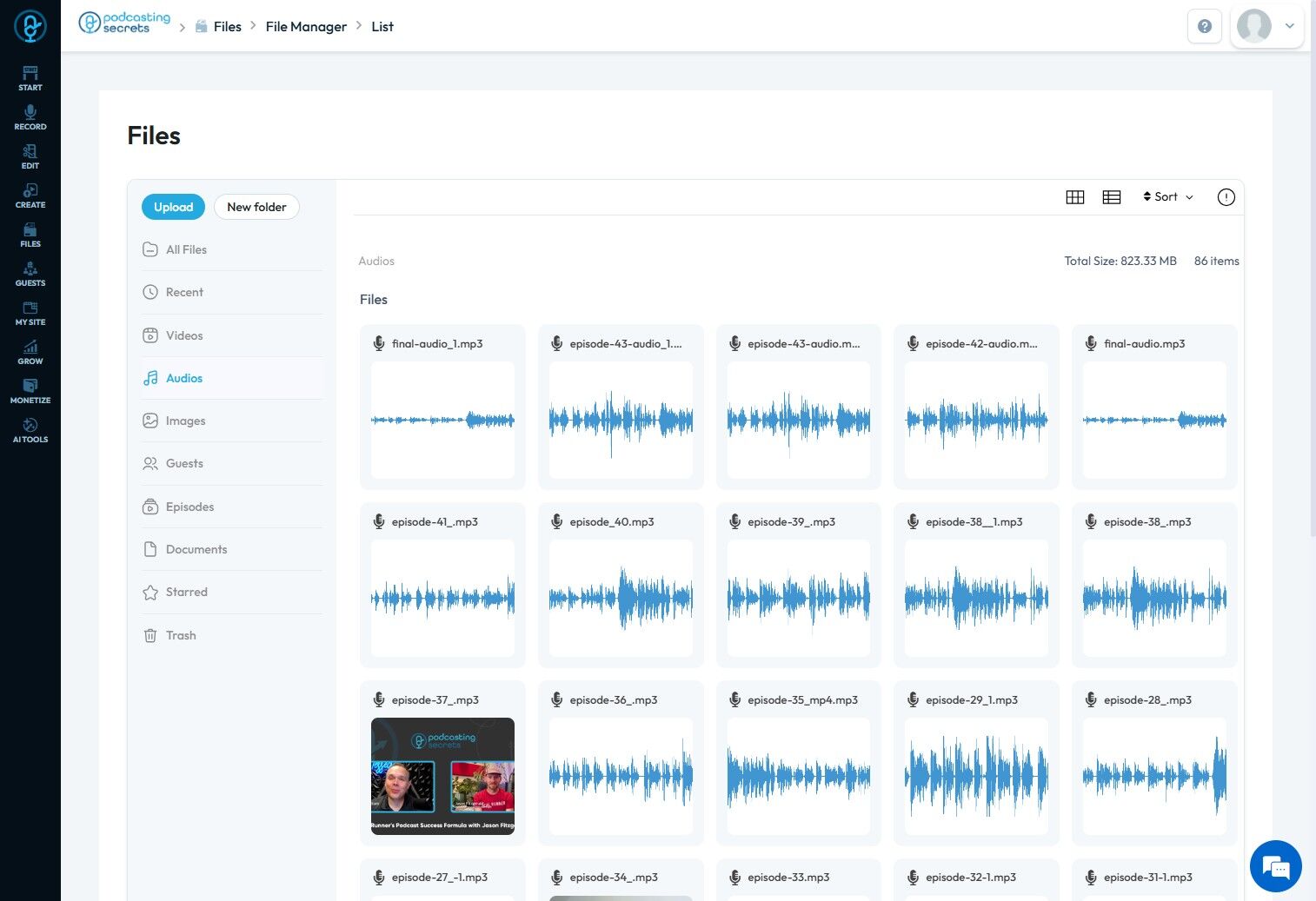Open the episode-37_.mp3 video thumbnail
The width and height of the screenshot is (1316, 901).
pyautogui.click(x=442, y=776)
